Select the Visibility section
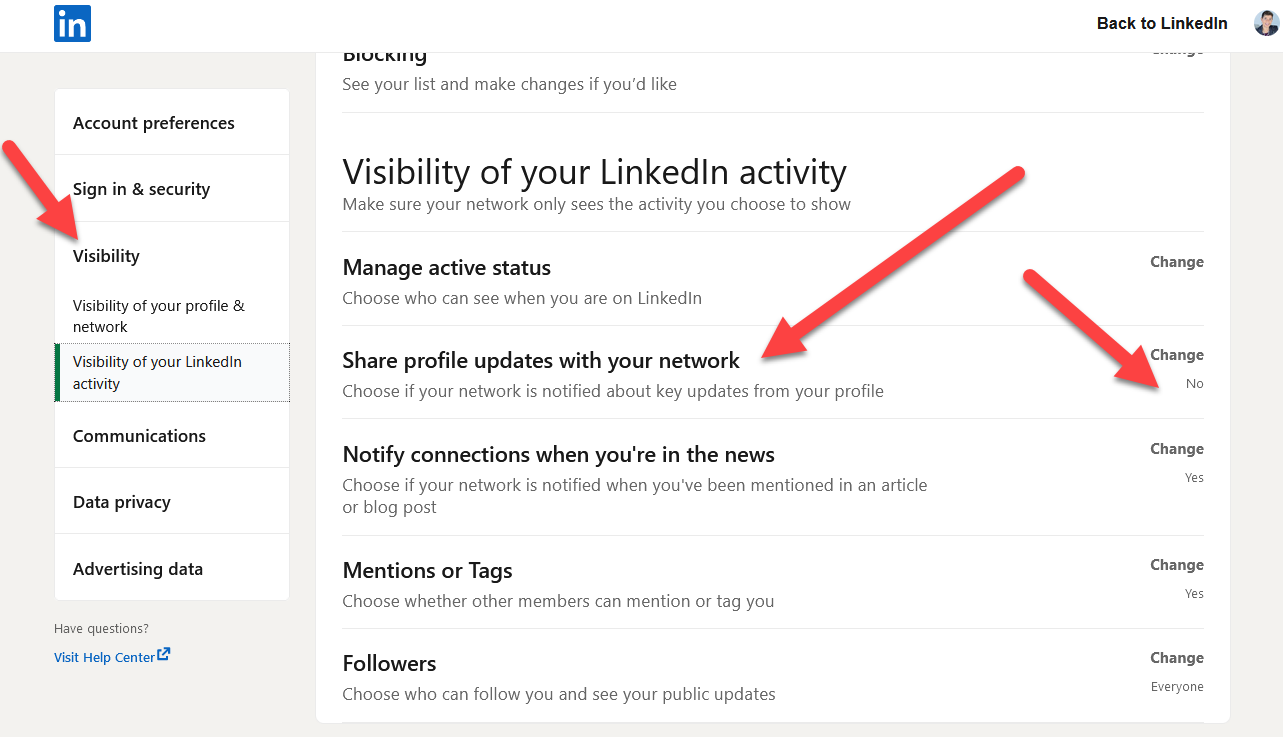The width and height of the screenshot is (1283, 737). 105,255
